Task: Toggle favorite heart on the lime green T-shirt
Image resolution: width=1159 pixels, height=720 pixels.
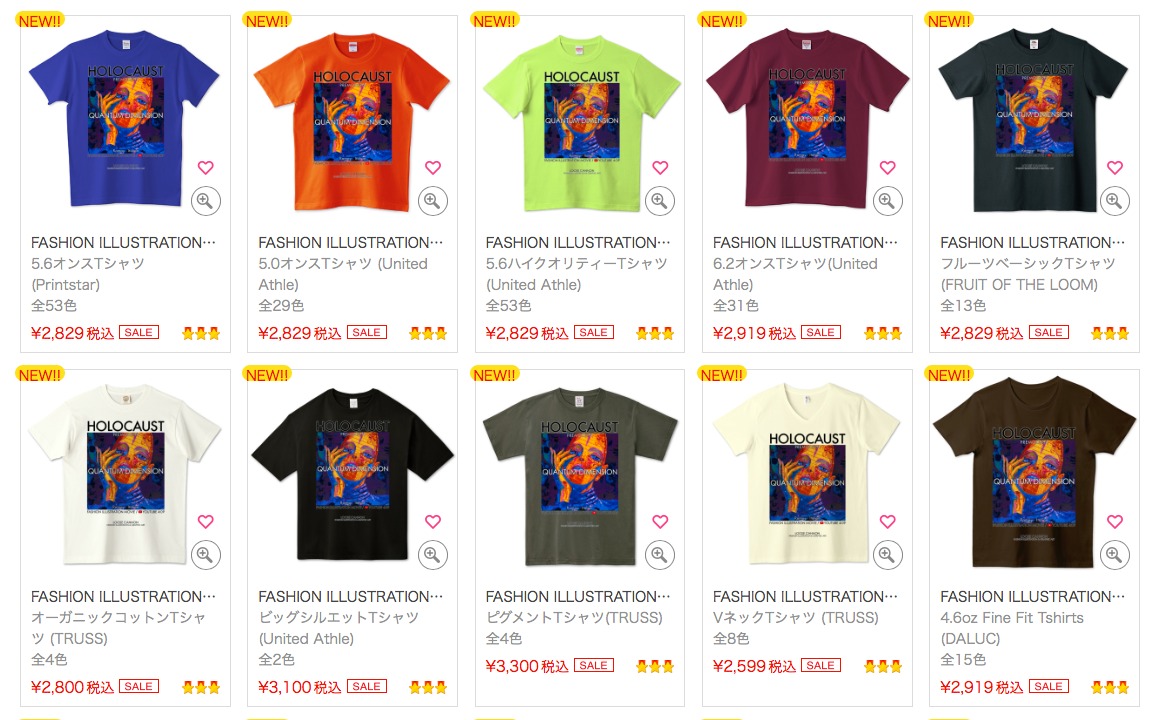Action: coord(660,168)
